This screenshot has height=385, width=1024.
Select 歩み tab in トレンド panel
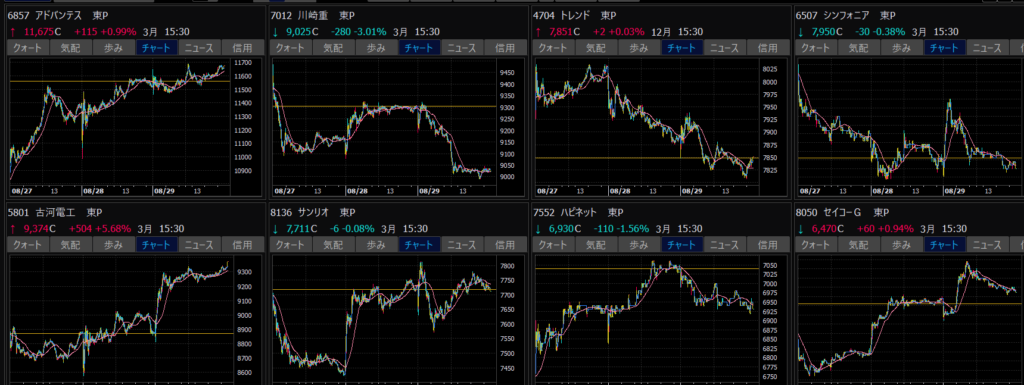pyautogui.click(x=639, y=48)
